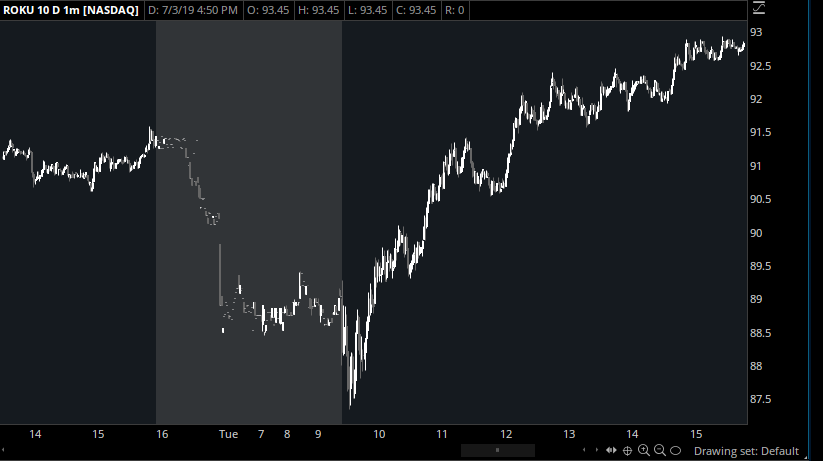
Task: Zoom in with the plus magnifier
Action: coord(643,450)
